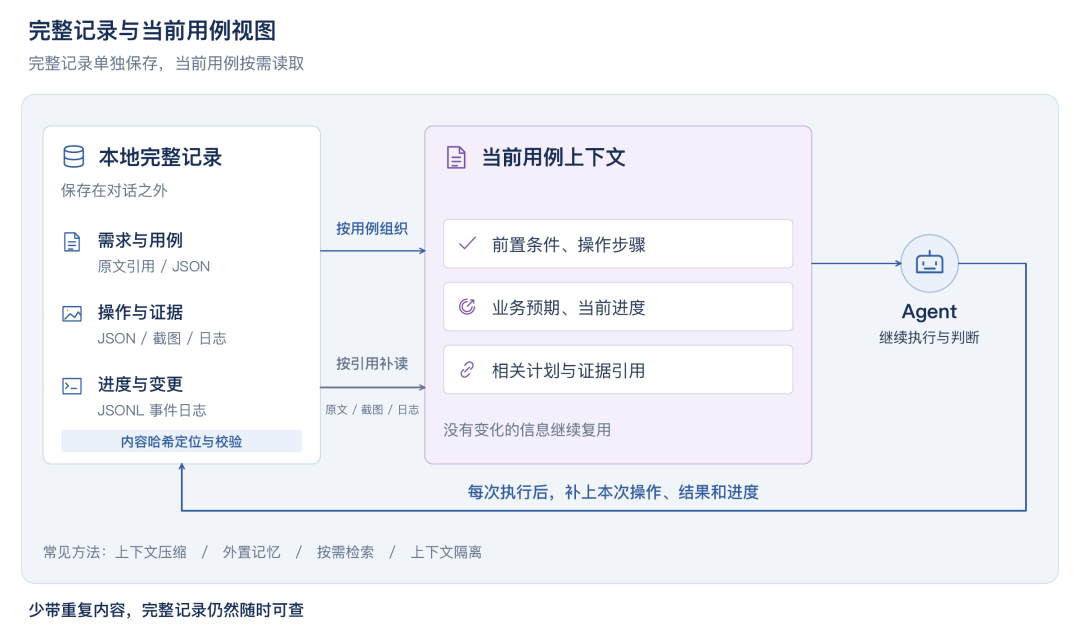Click the JSON / 截图 / 日志 text
The image size is (1080, 639).
point(162,338)
